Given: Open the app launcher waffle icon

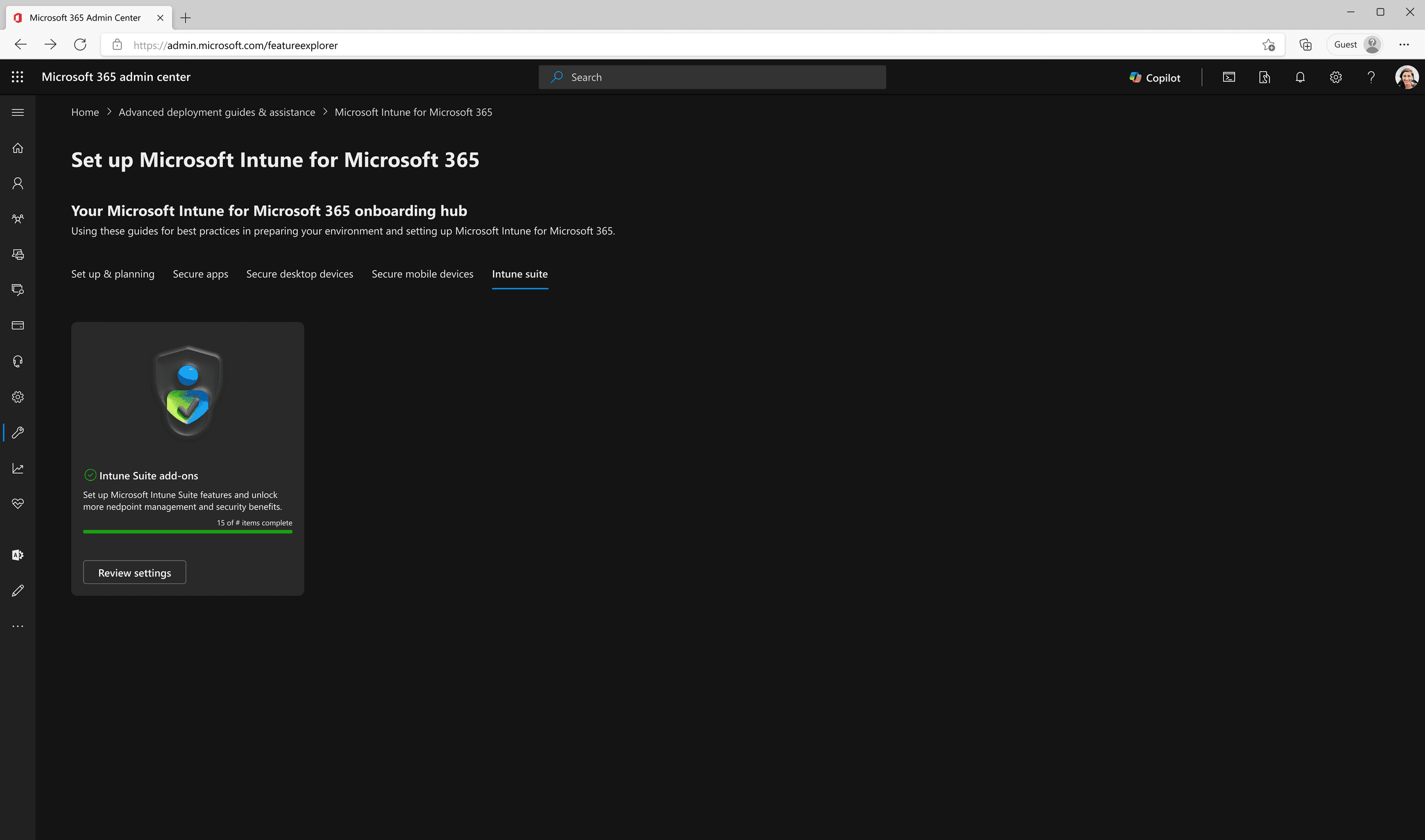Looking at the screenshot, I should pos(18,77).
